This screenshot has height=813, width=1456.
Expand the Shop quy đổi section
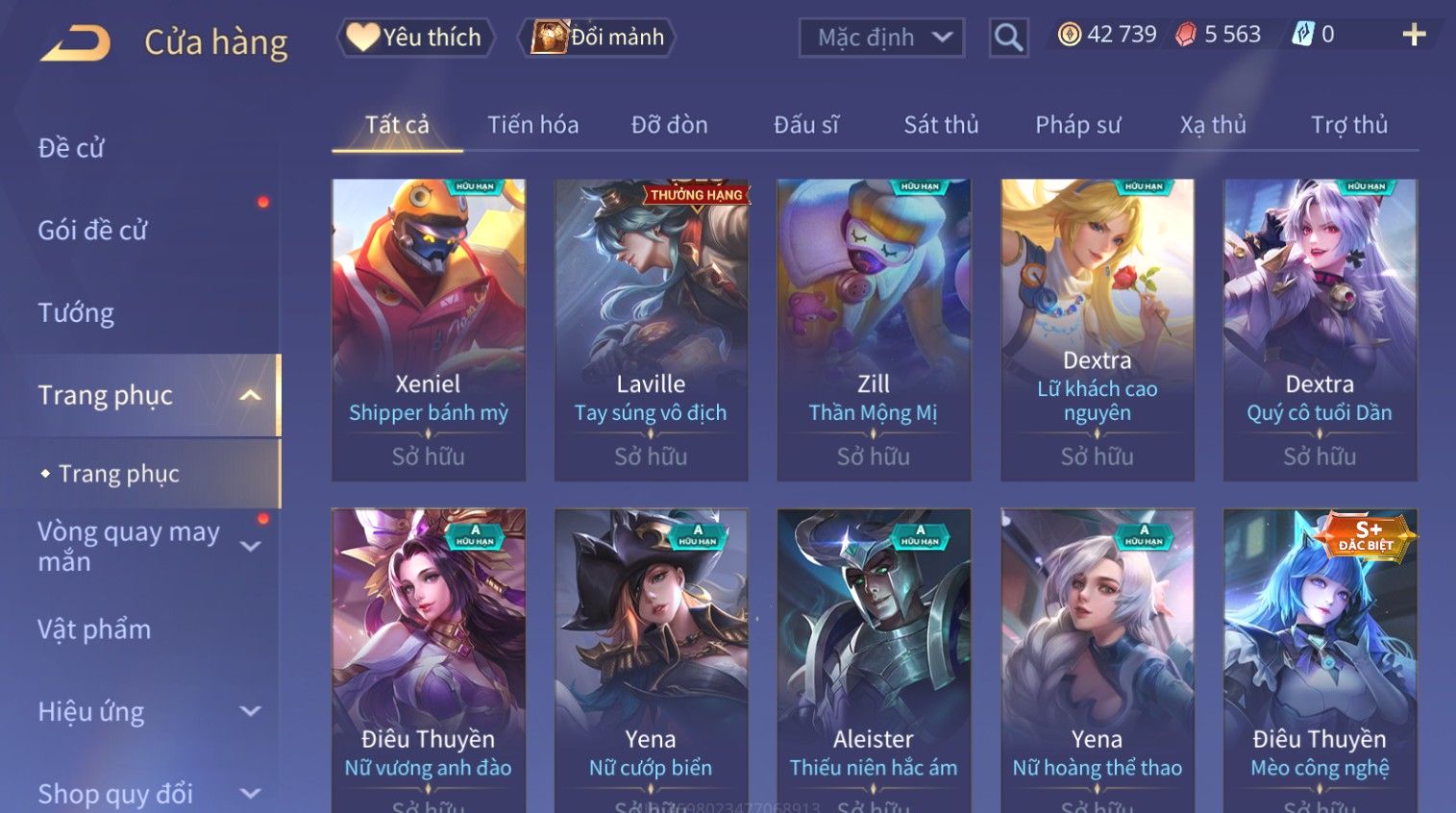pos(250,794)
